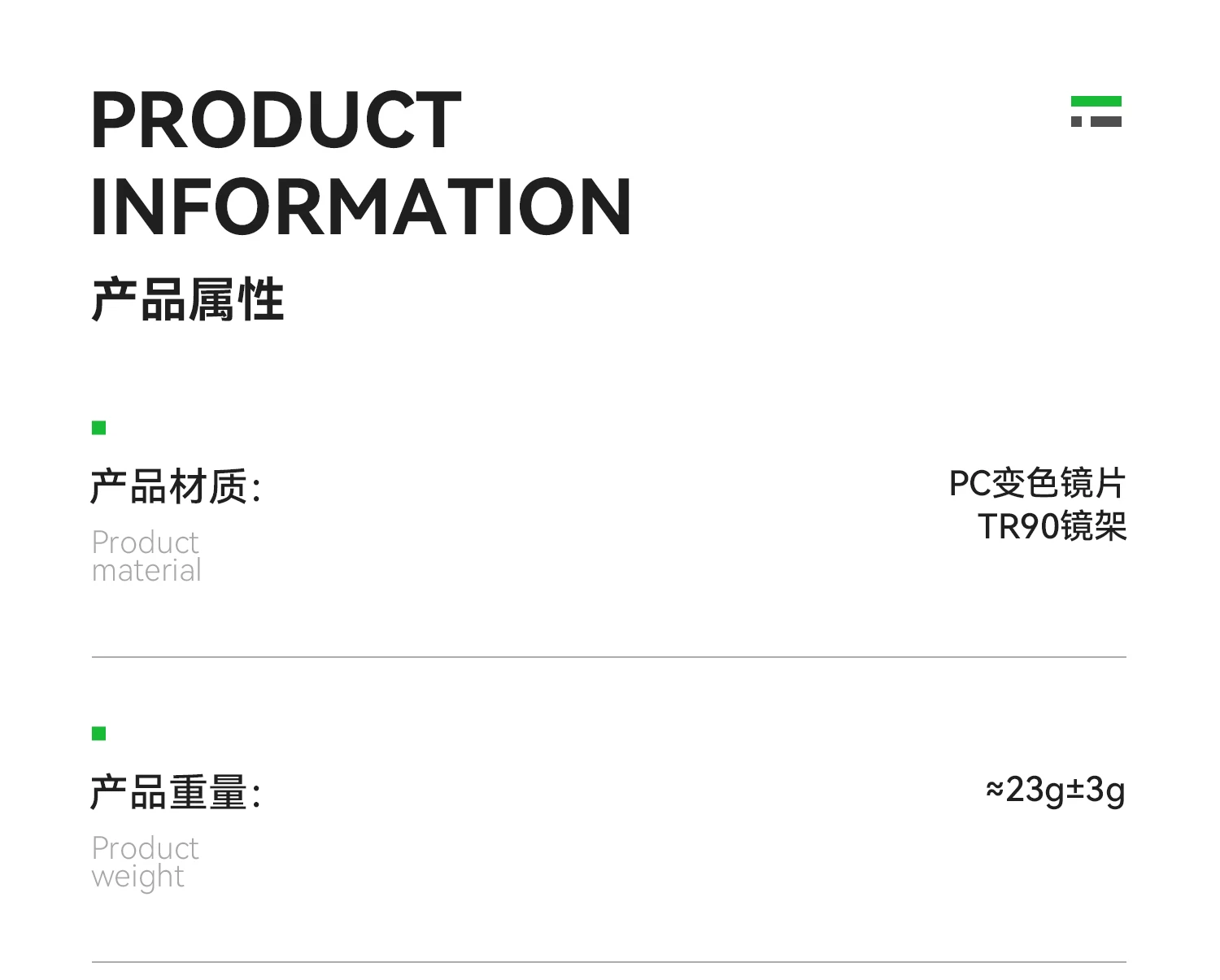The height and width of the screenshot is (980, 1220).
Task: Click the gray word "material"
Action: tap(146, 571)
